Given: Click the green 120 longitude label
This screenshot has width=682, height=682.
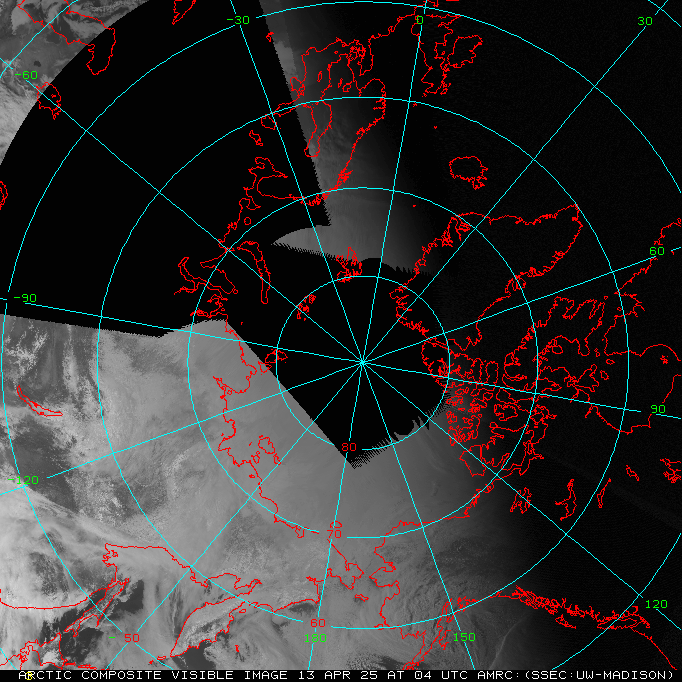Looking at the screenshot, I should 656,604.
